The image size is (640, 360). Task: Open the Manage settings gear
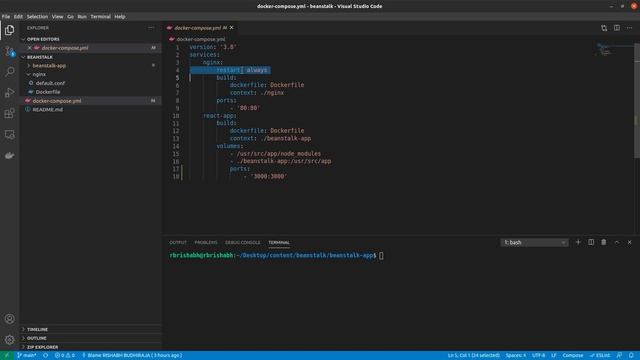9,340
